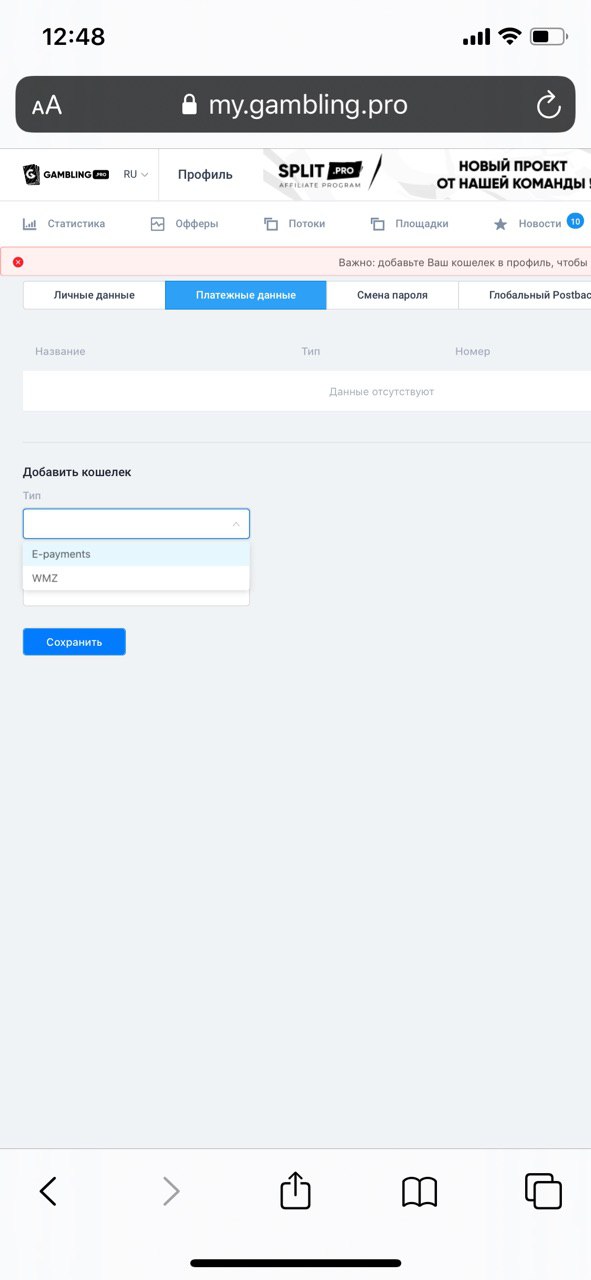Tap the Safari reload page icon
Viewport: 591px width, 1280px height.
point(548,105)
